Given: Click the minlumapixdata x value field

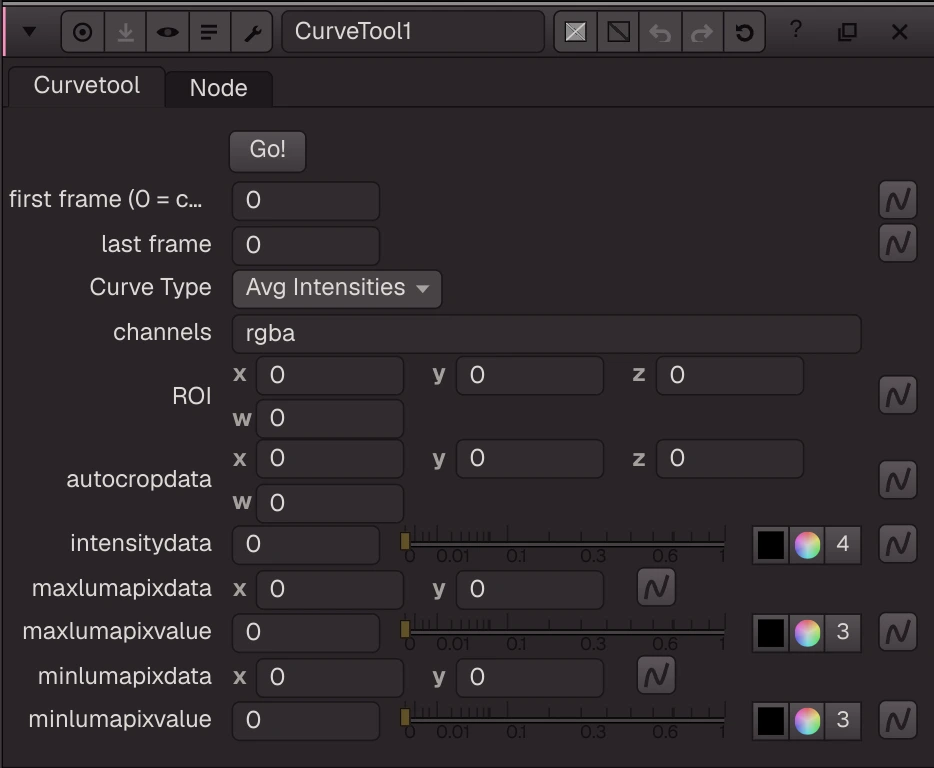Looking at the screenshot, I should click(330, 678).
